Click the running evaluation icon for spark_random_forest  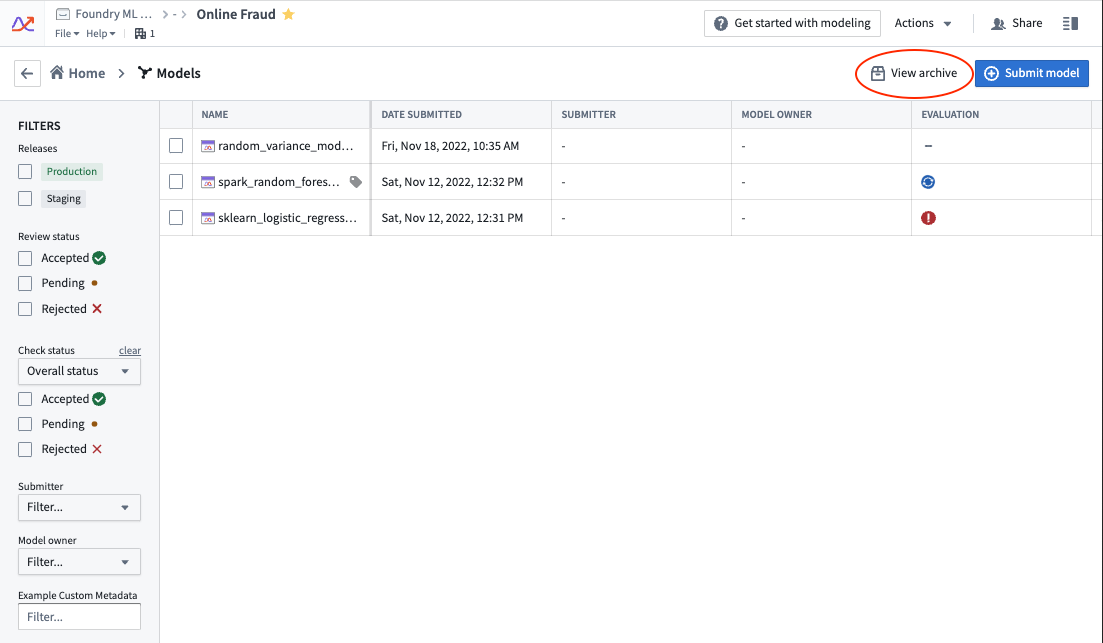928,182
